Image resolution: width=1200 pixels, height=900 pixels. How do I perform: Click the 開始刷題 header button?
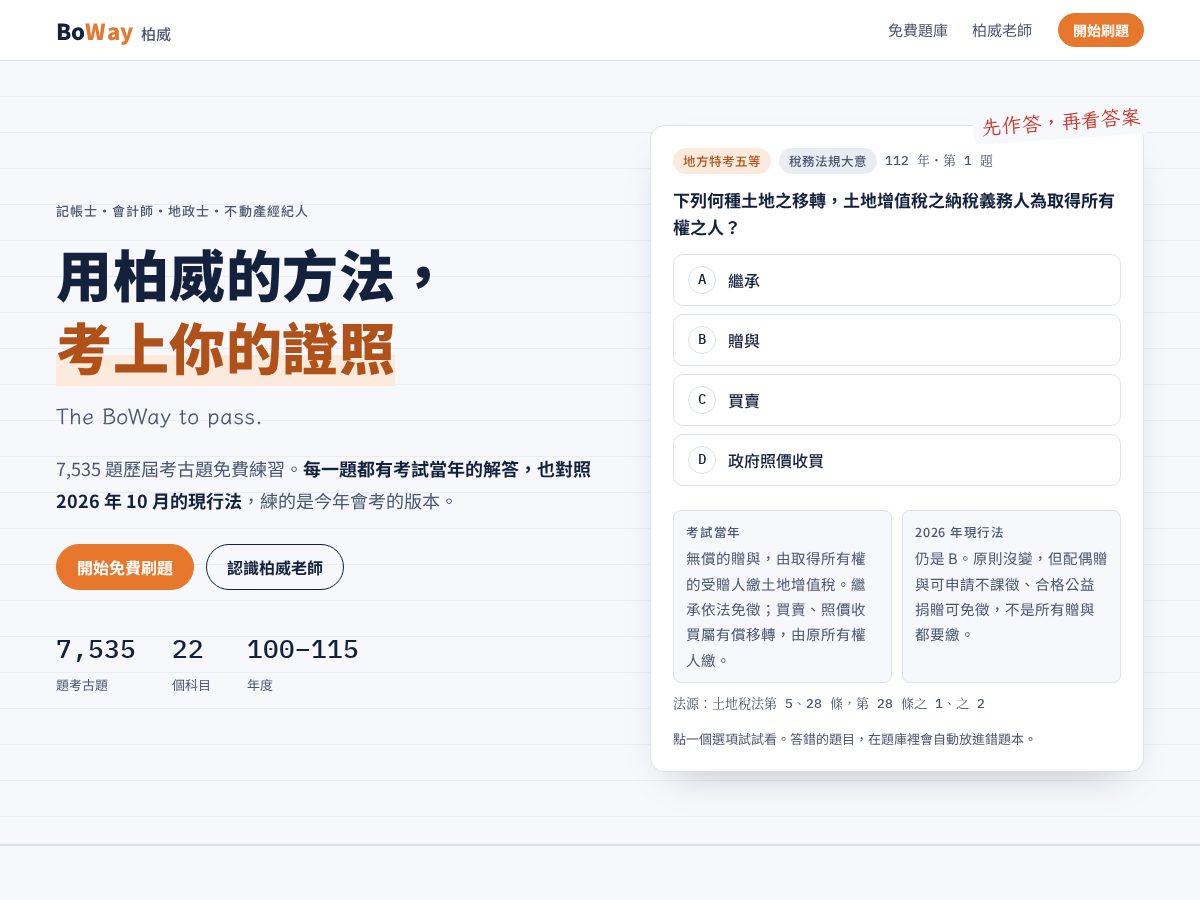1101,30
